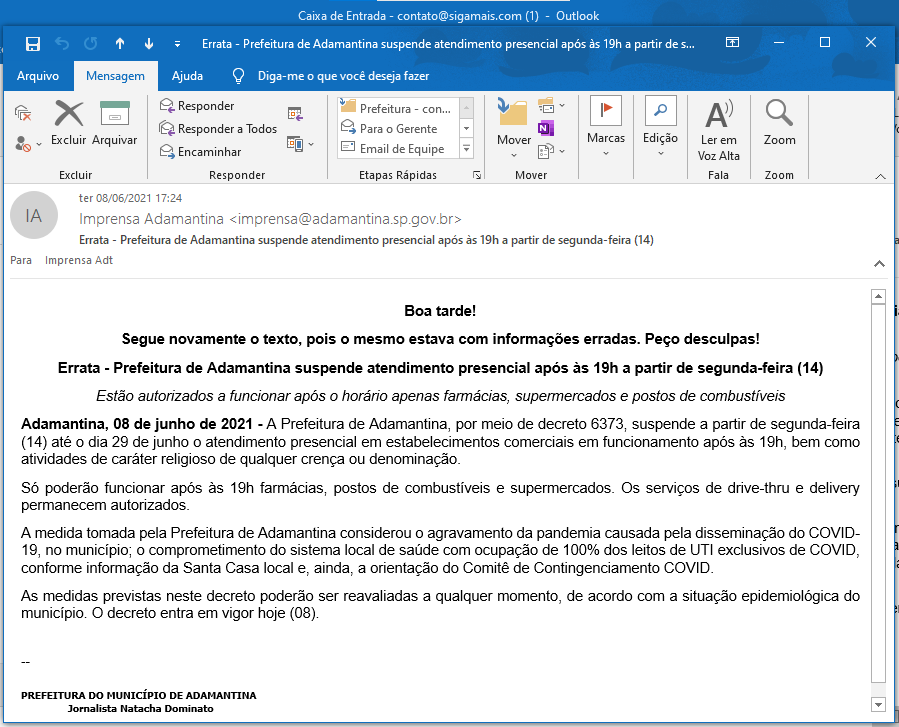Select the Para o Gerente quick step
This screenshot has height=727, width=899.
pyautogui.click(x=398, y=129)
